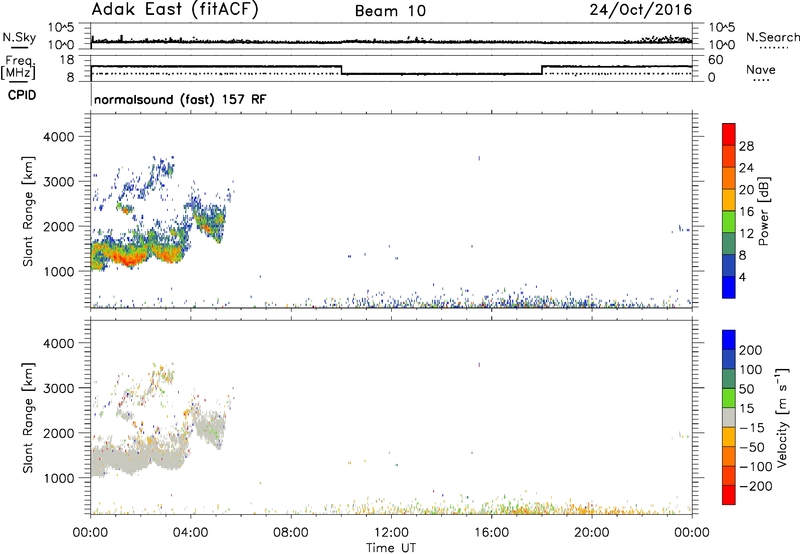Click Slant Range label of power panel
This screenshot has height=554, width=800.
28,211
